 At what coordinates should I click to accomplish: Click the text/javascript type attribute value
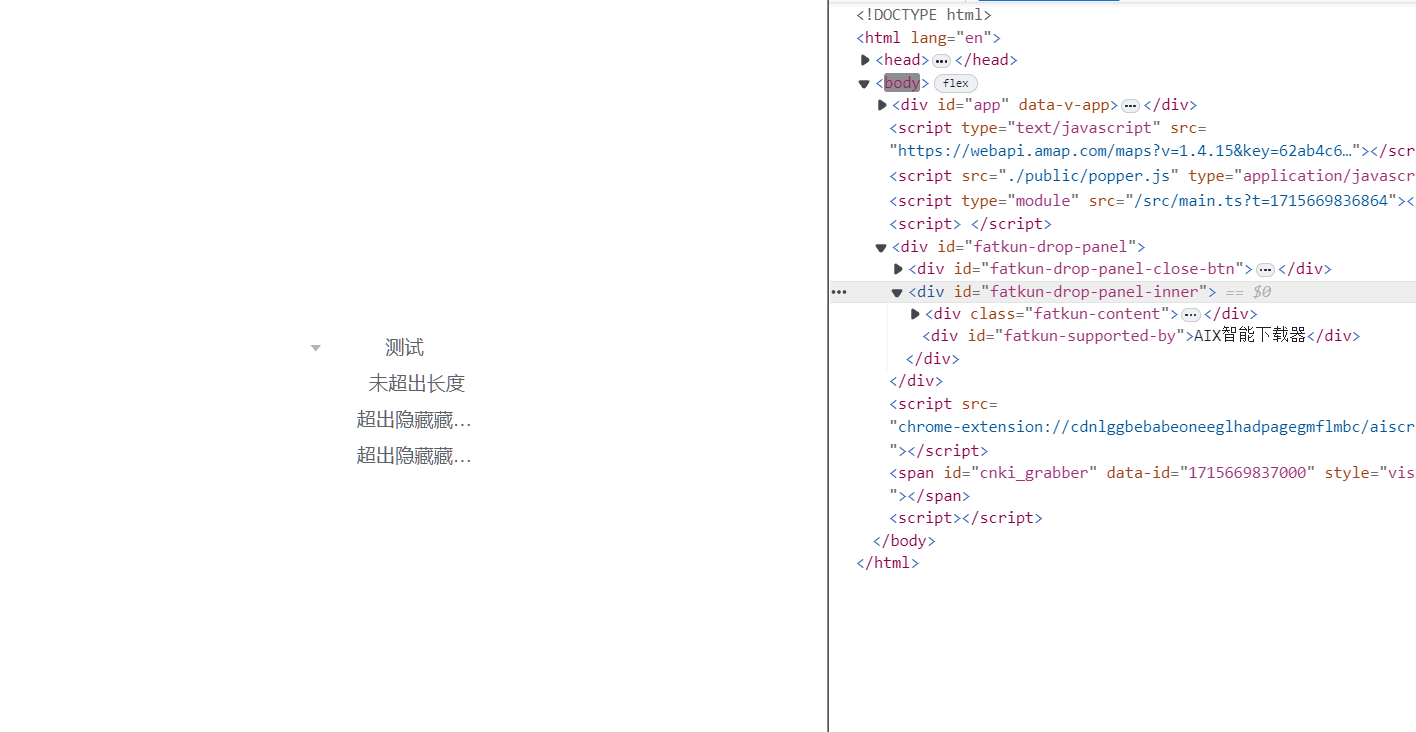[1084, 128]
